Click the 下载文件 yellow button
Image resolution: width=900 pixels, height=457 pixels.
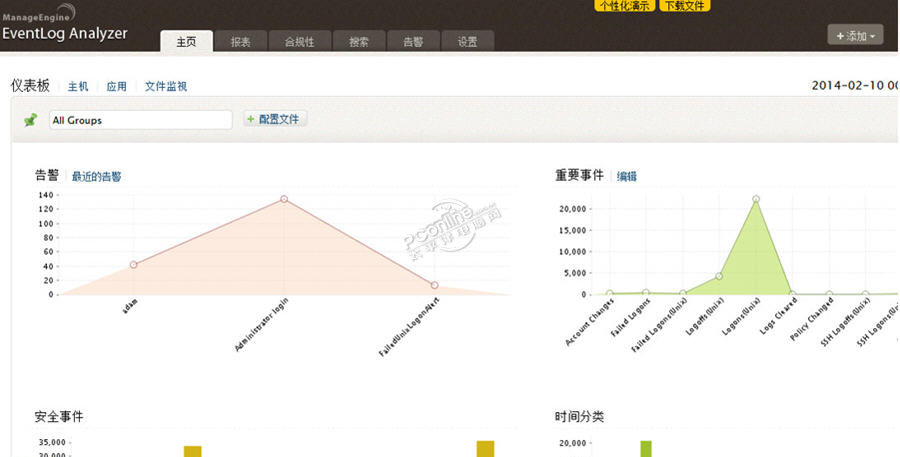(x=685, y=6)
